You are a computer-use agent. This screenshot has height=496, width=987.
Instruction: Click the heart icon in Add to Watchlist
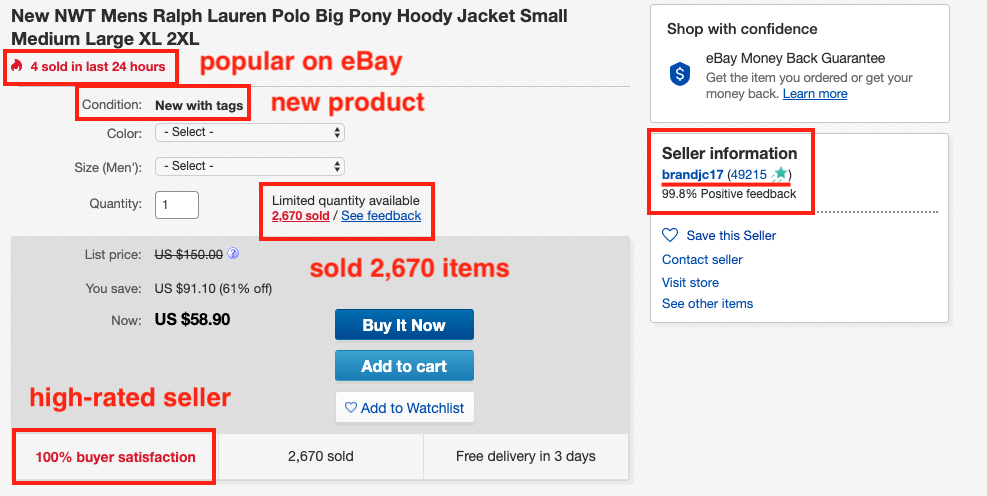[351, 409]
